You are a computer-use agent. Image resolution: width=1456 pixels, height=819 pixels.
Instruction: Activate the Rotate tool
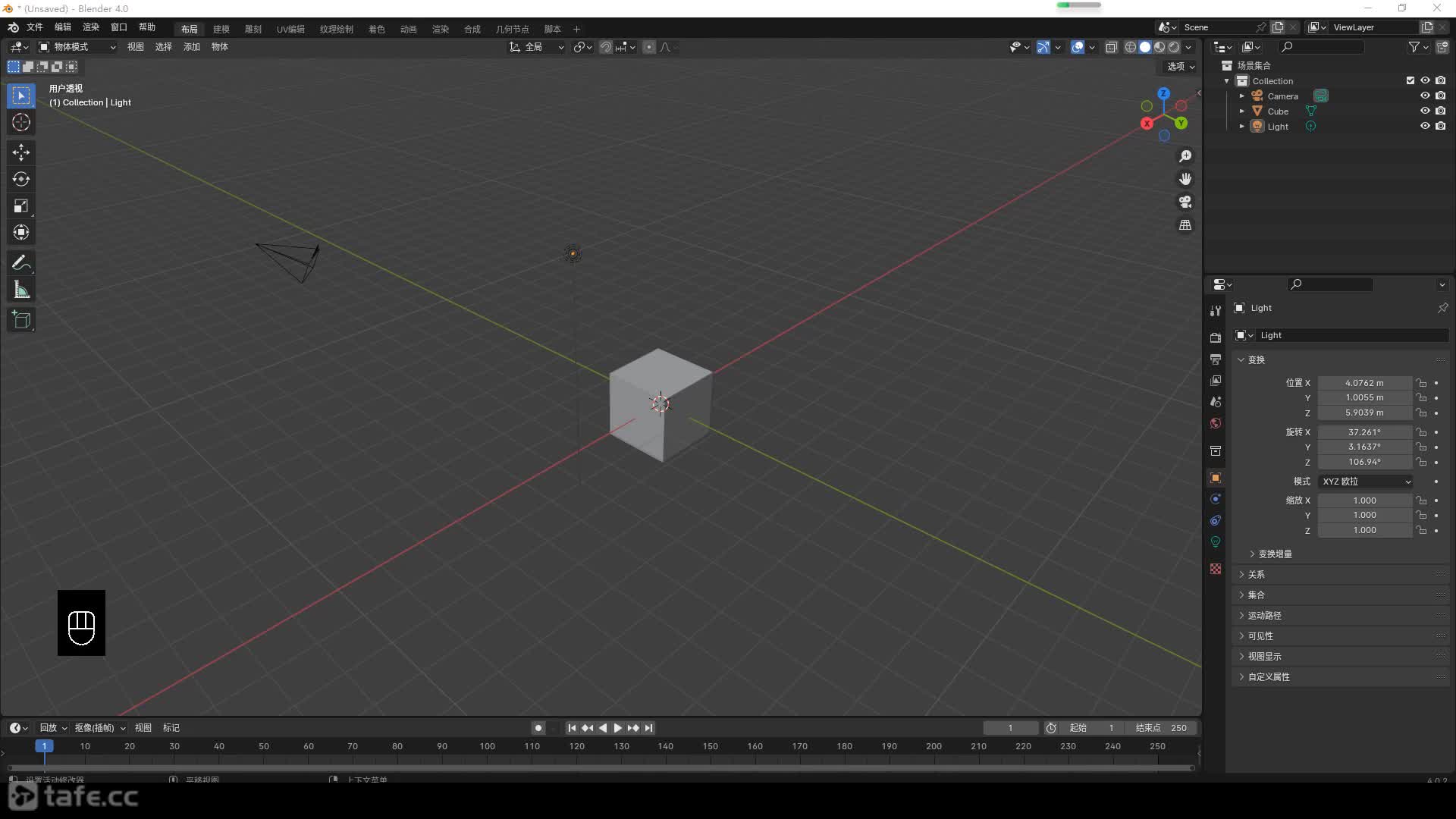(21, 179)
